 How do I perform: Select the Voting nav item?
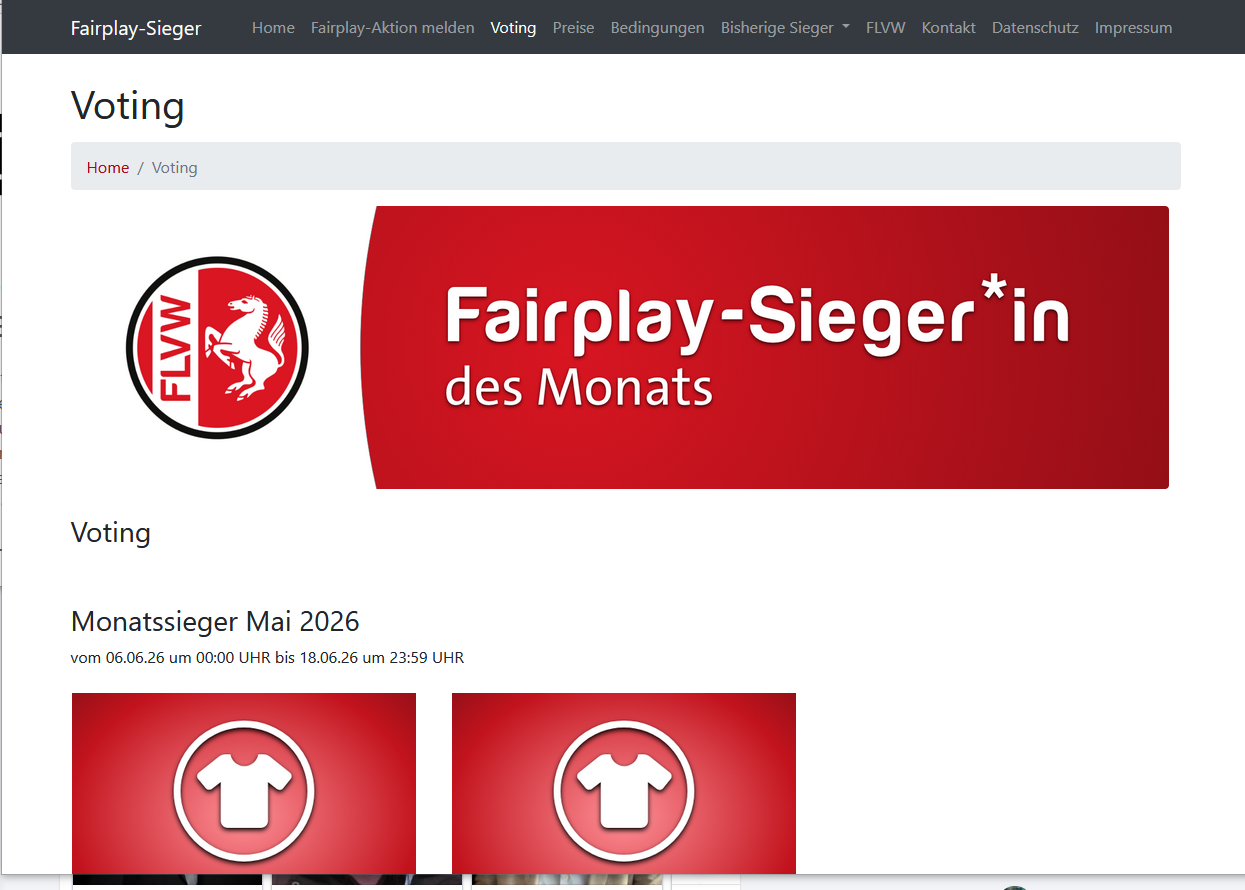tap(513, 28)
